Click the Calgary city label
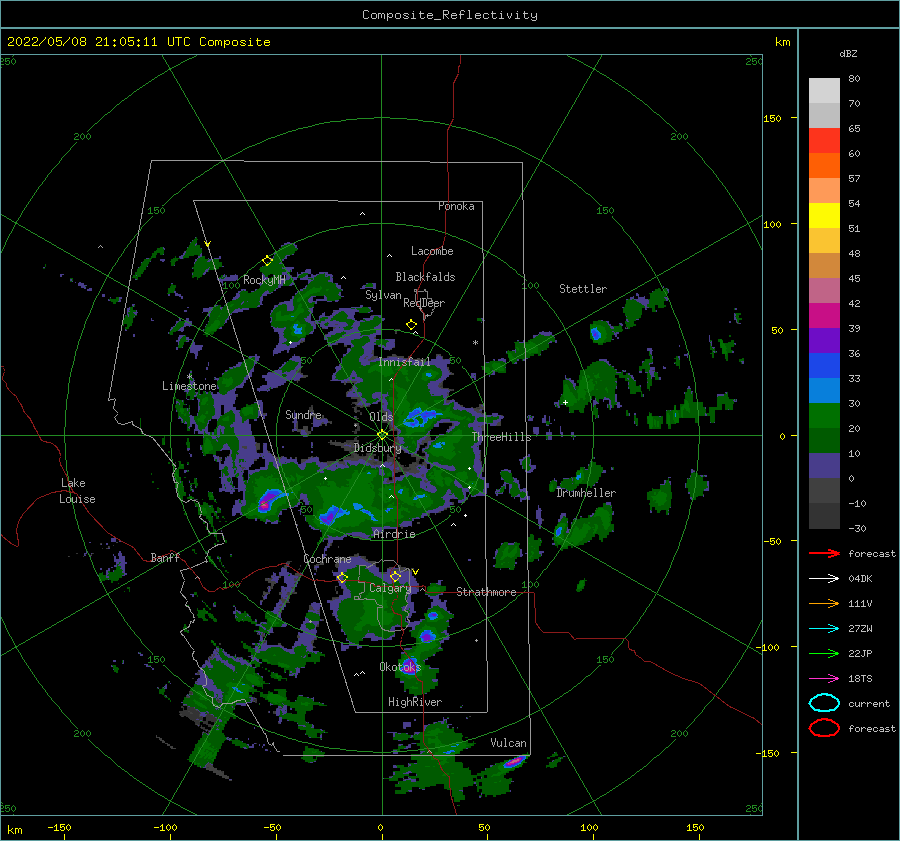 (390, 588)
